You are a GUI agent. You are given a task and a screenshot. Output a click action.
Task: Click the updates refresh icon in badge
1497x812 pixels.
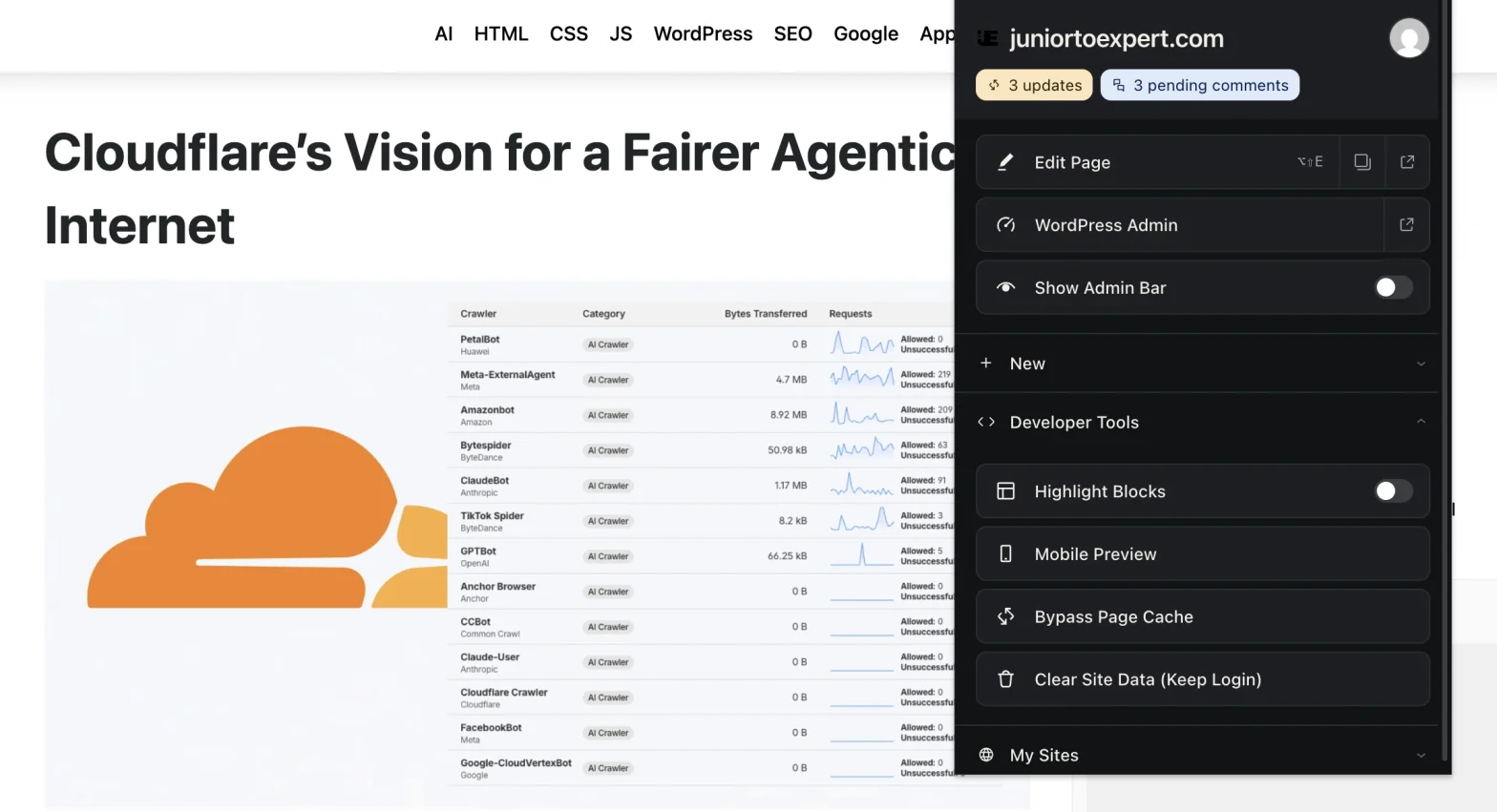[994, 85]
